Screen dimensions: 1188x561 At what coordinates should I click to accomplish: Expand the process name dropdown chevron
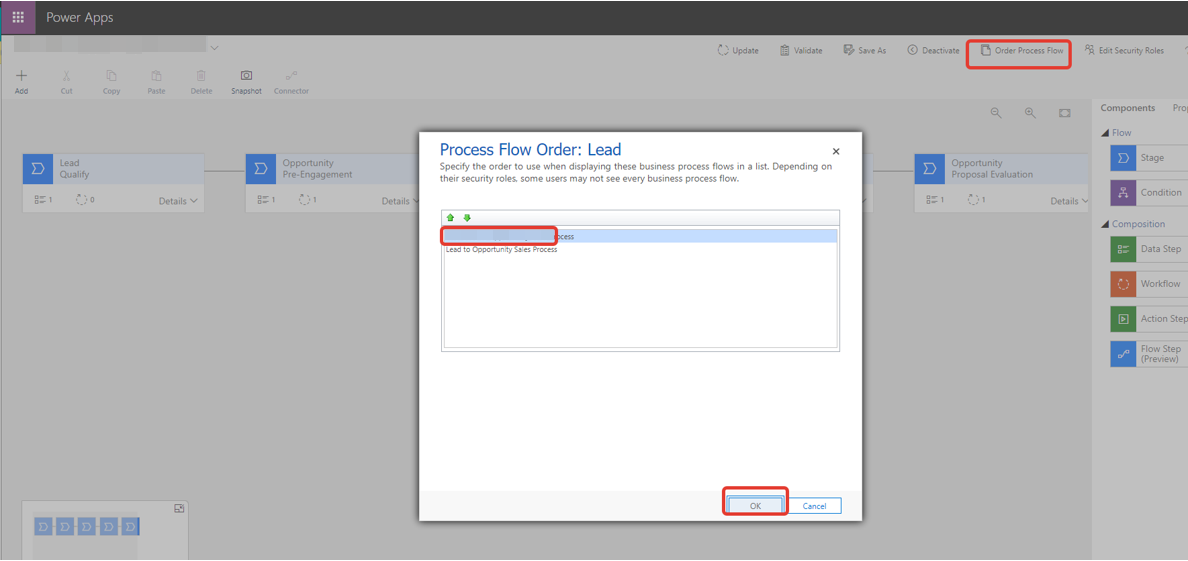pos(214,48)
